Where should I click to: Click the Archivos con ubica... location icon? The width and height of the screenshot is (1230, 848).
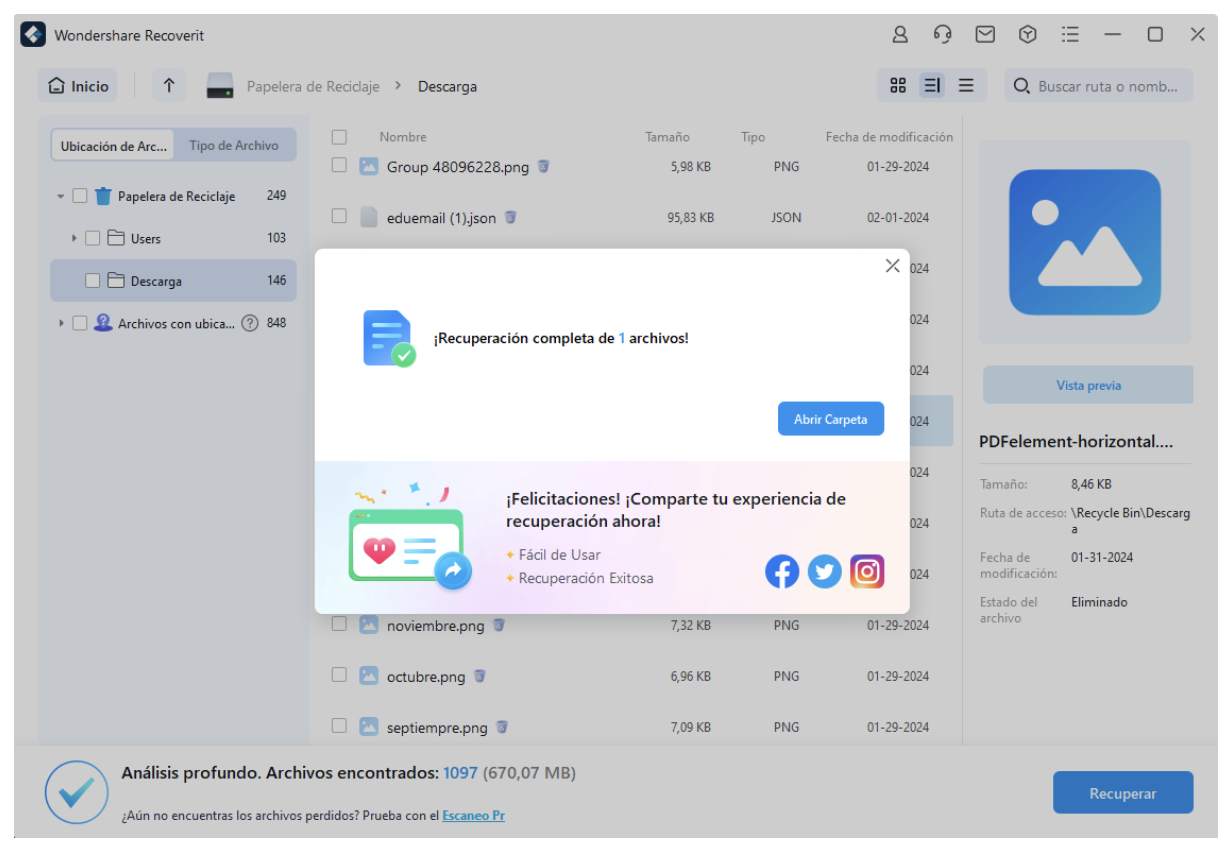point(103,323)
